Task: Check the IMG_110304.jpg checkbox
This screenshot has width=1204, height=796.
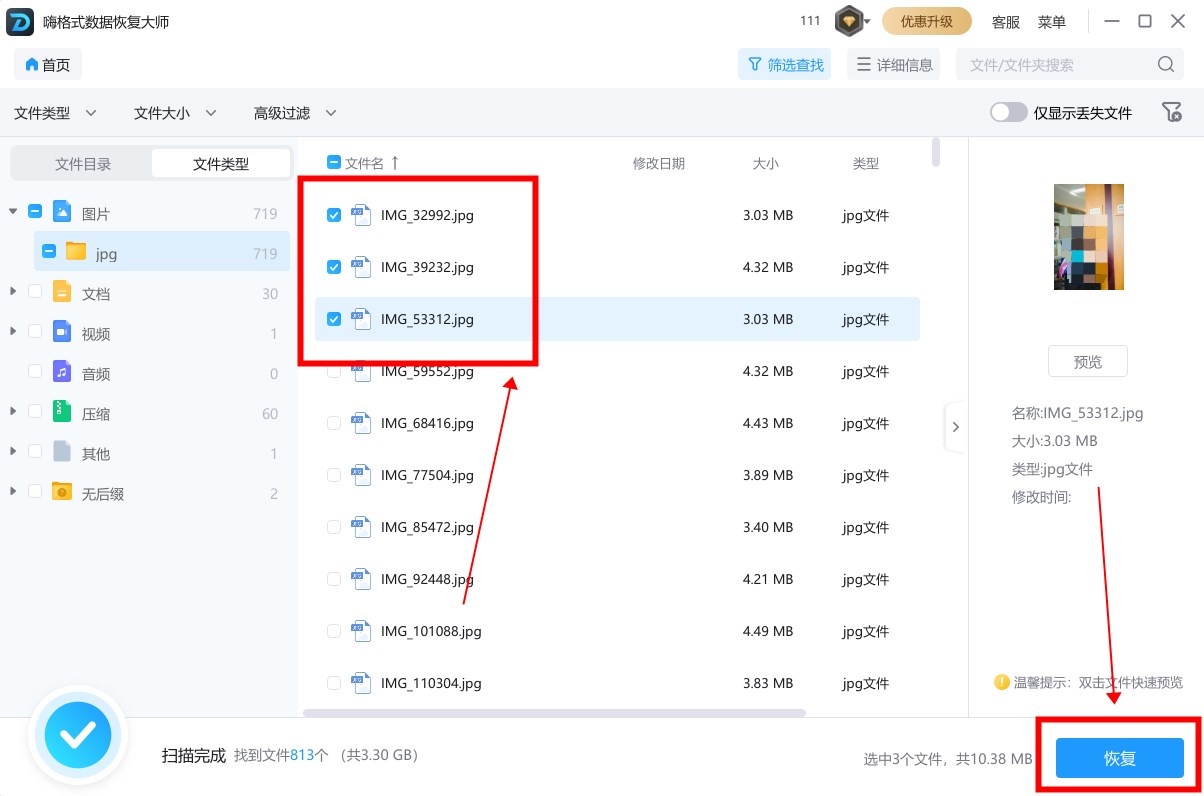Action: (x=334, y=683)
